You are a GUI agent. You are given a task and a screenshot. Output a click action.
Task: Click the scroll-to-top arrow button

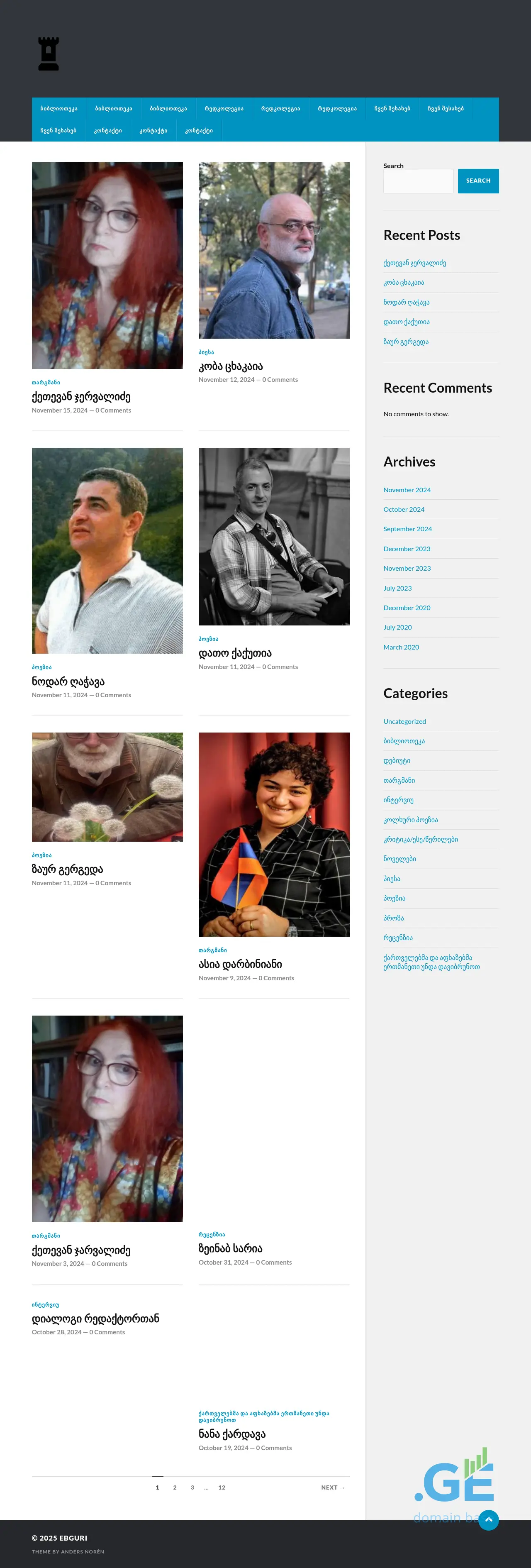click(x=488, y=1520)
